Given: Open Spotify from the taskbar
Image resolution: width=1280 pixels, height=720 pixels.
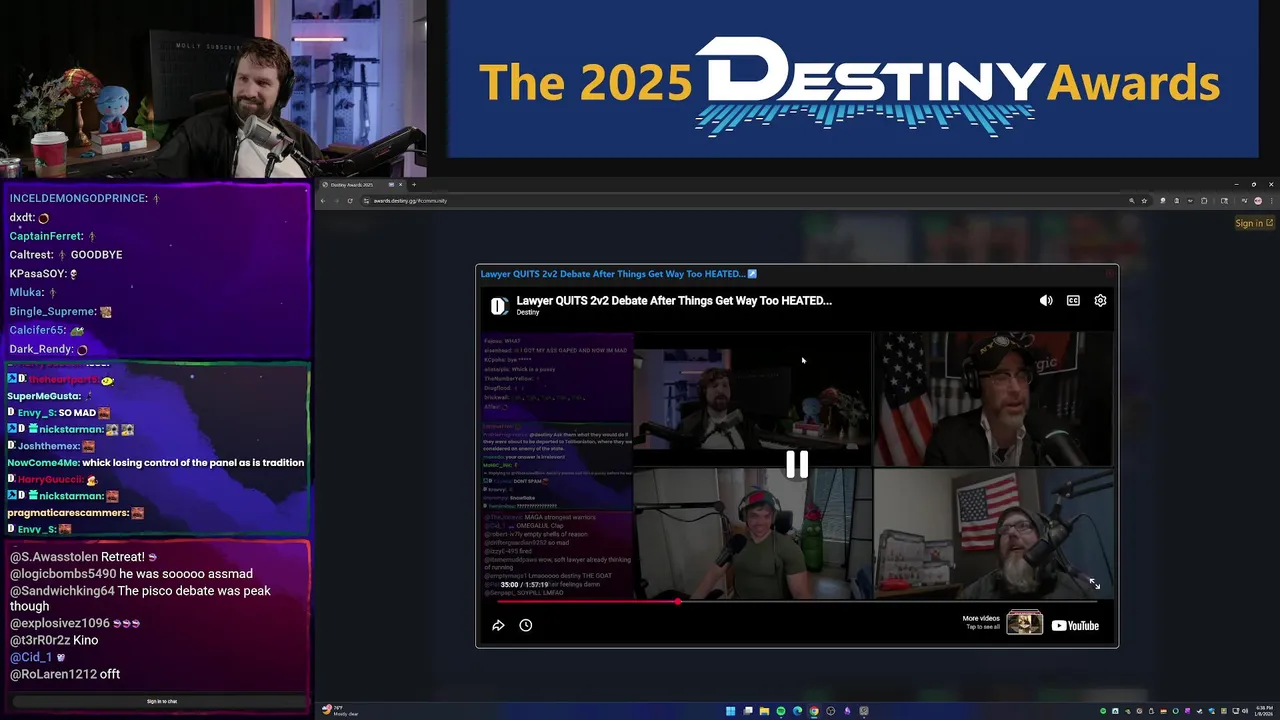Looking at the screenshot, I should tap(781, 711).
